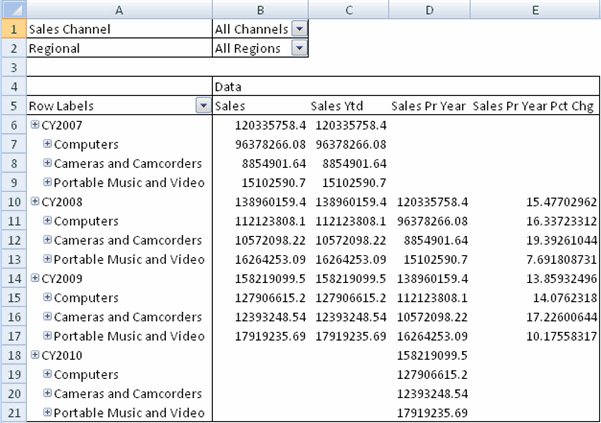Select column E header
Screen dimensions: 601x423
pos(535,9)
